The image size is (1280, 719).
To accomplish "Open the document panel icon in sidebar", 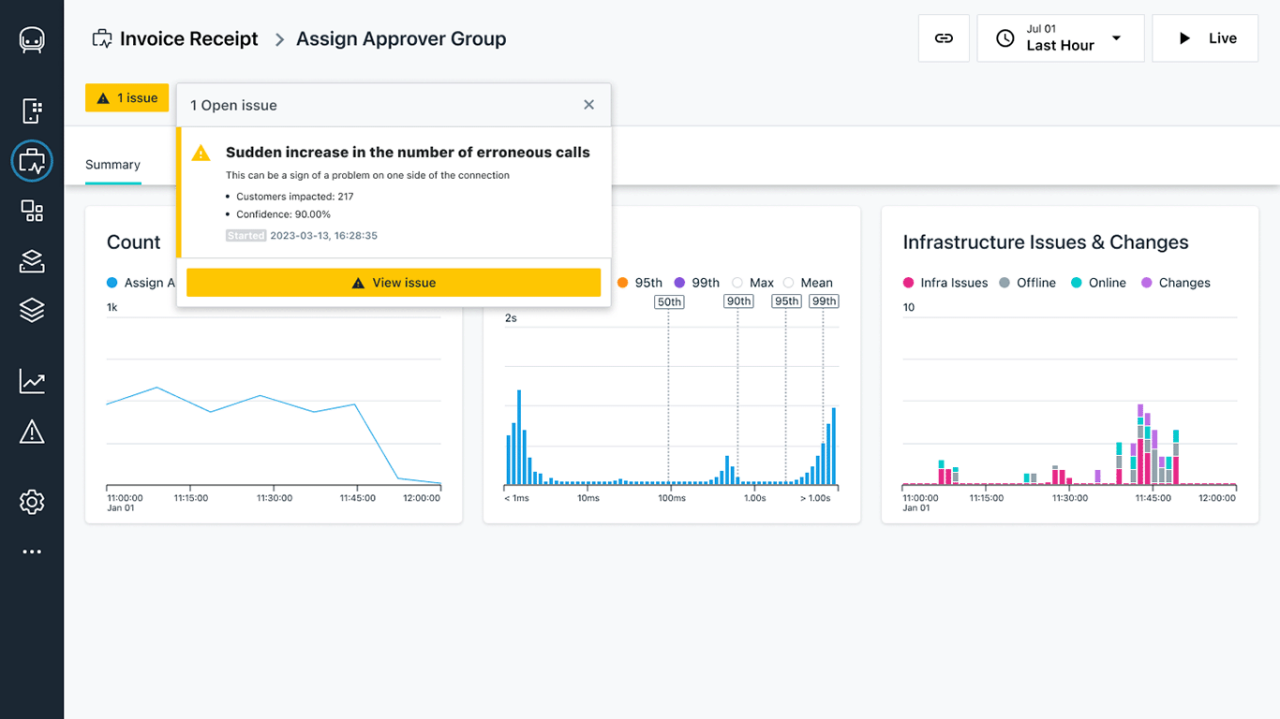I will (x=32, y=110).
